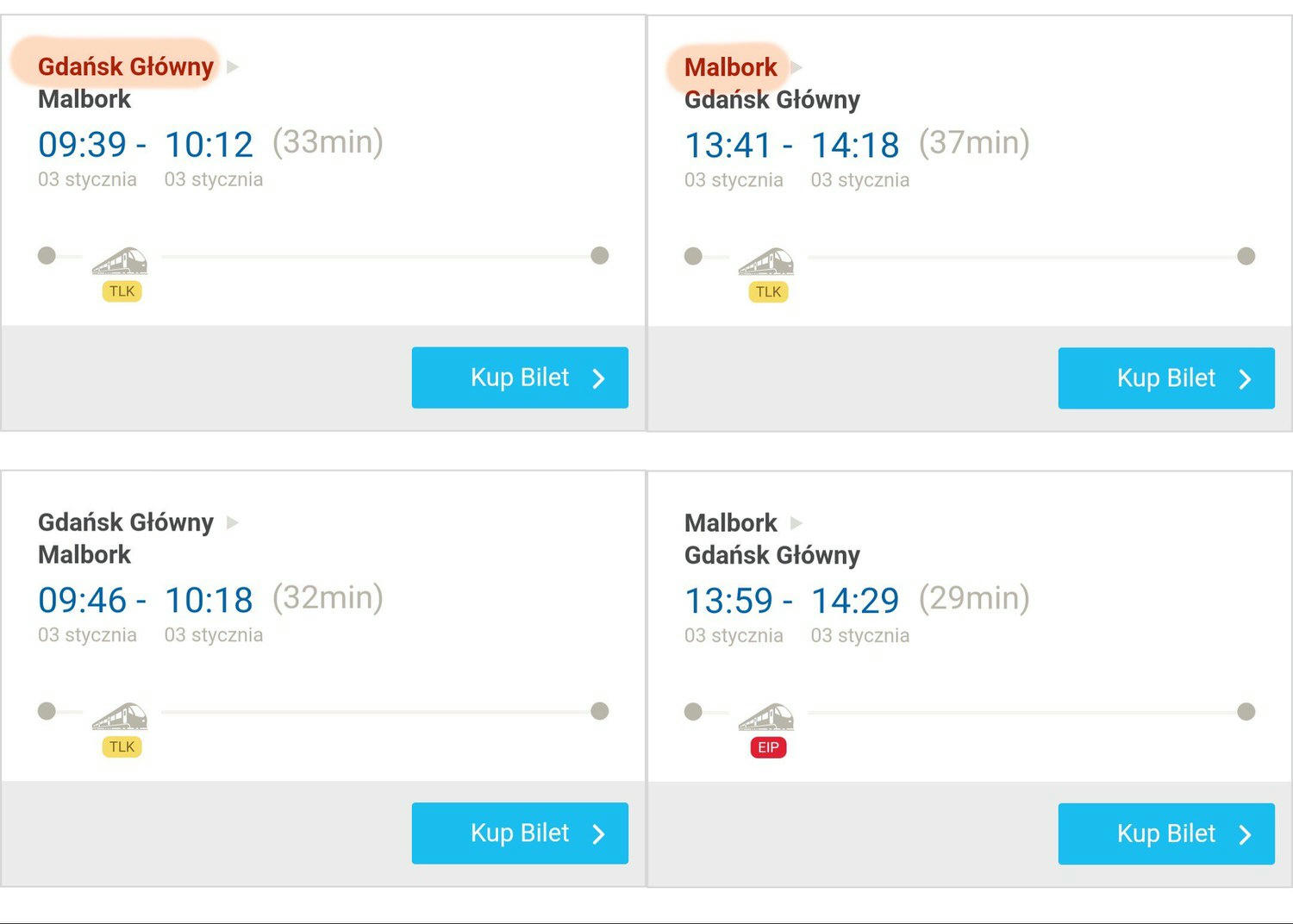Click the red EIP badge
The height and width of the screenshot is (924, 1293).
768,747
